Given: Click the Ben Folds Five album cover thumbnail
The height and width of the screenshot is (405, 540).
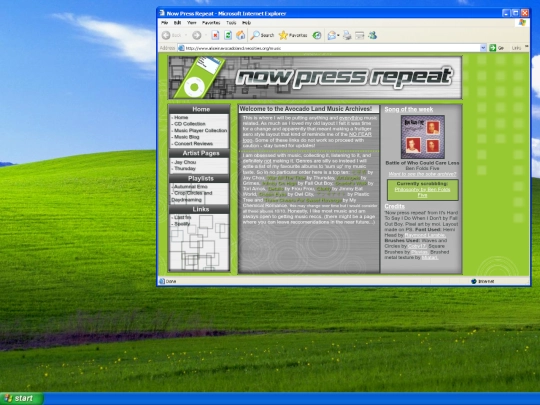Looking at the screenshot, I should point(423,137).
